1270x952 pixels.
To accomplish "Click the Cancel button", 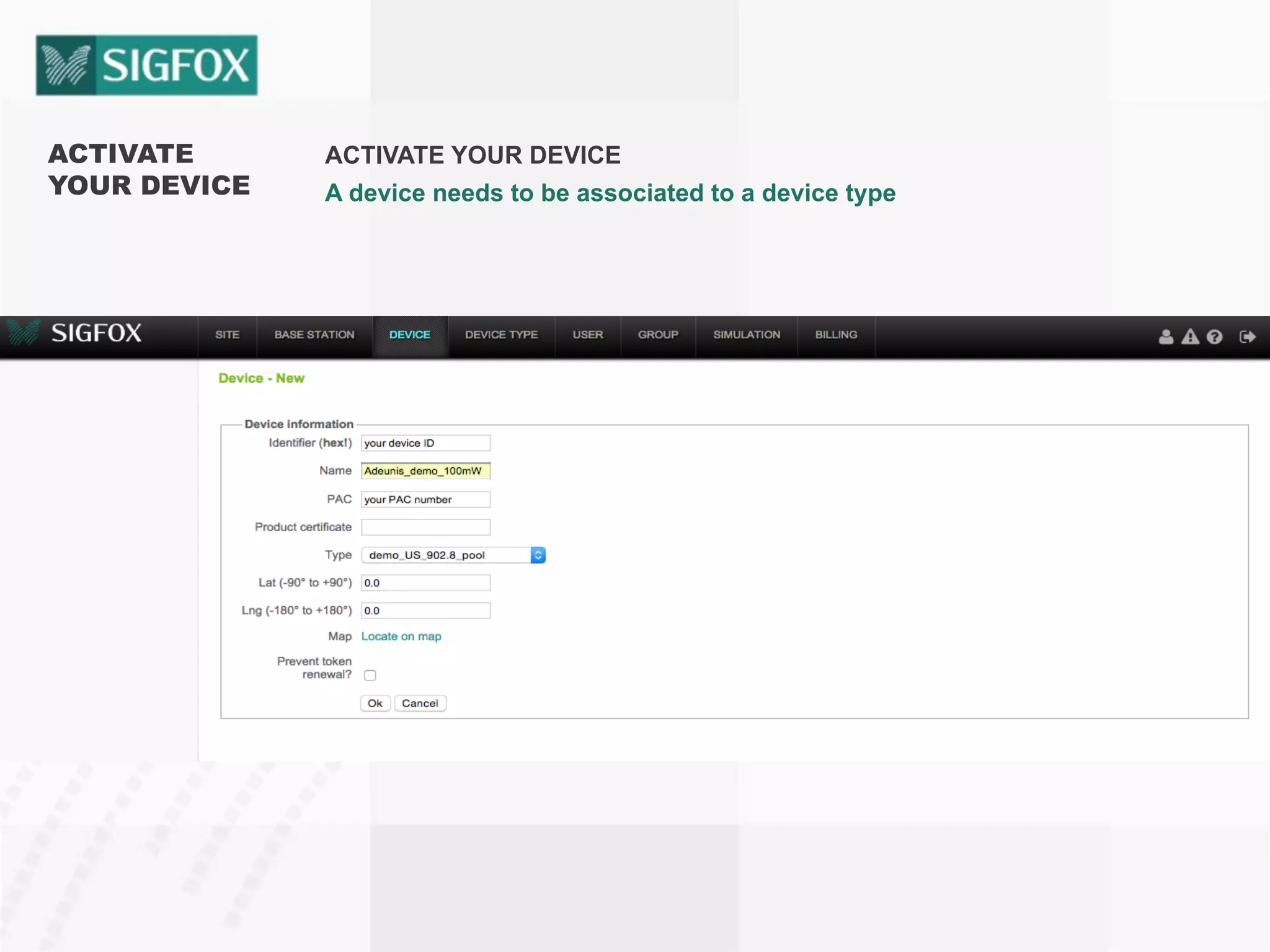I will click(x=420, y=703).
